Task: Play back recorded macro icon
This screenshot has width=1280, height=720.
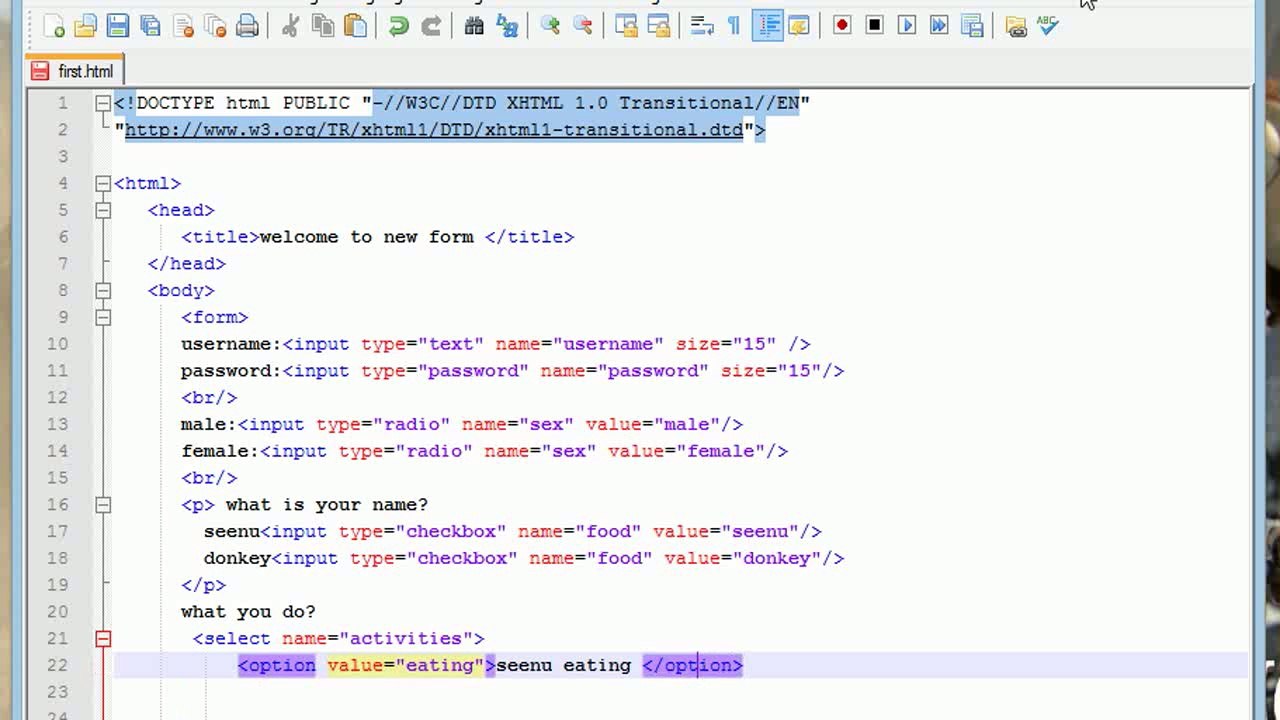Action: click(907, 25)
